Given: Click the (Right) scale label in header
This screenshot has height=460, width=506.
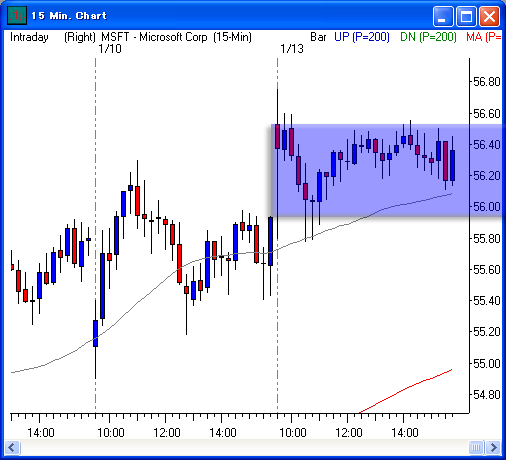Looking at the screenshot, I should click(80, 37).
